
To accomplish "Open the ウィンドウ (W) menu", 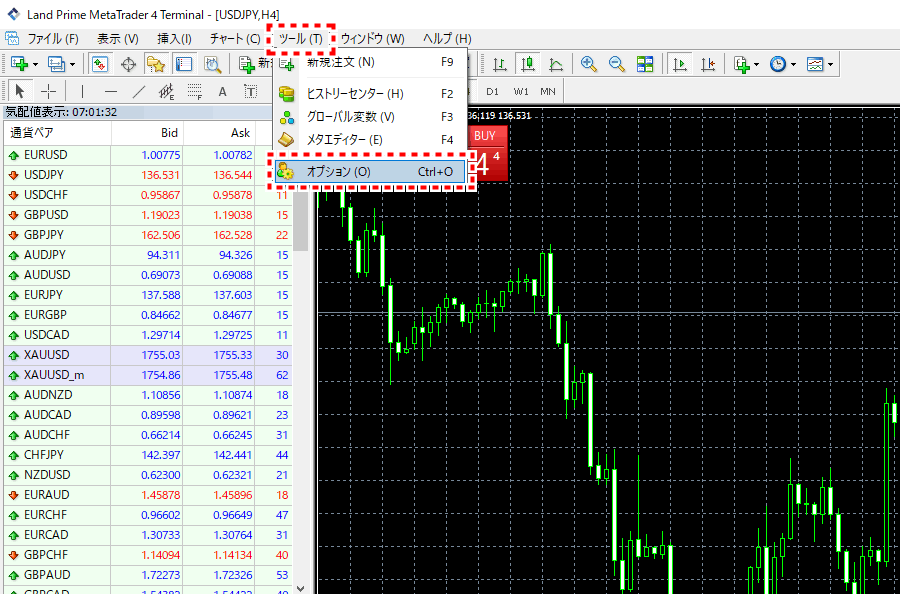I will tap(373, 39).
